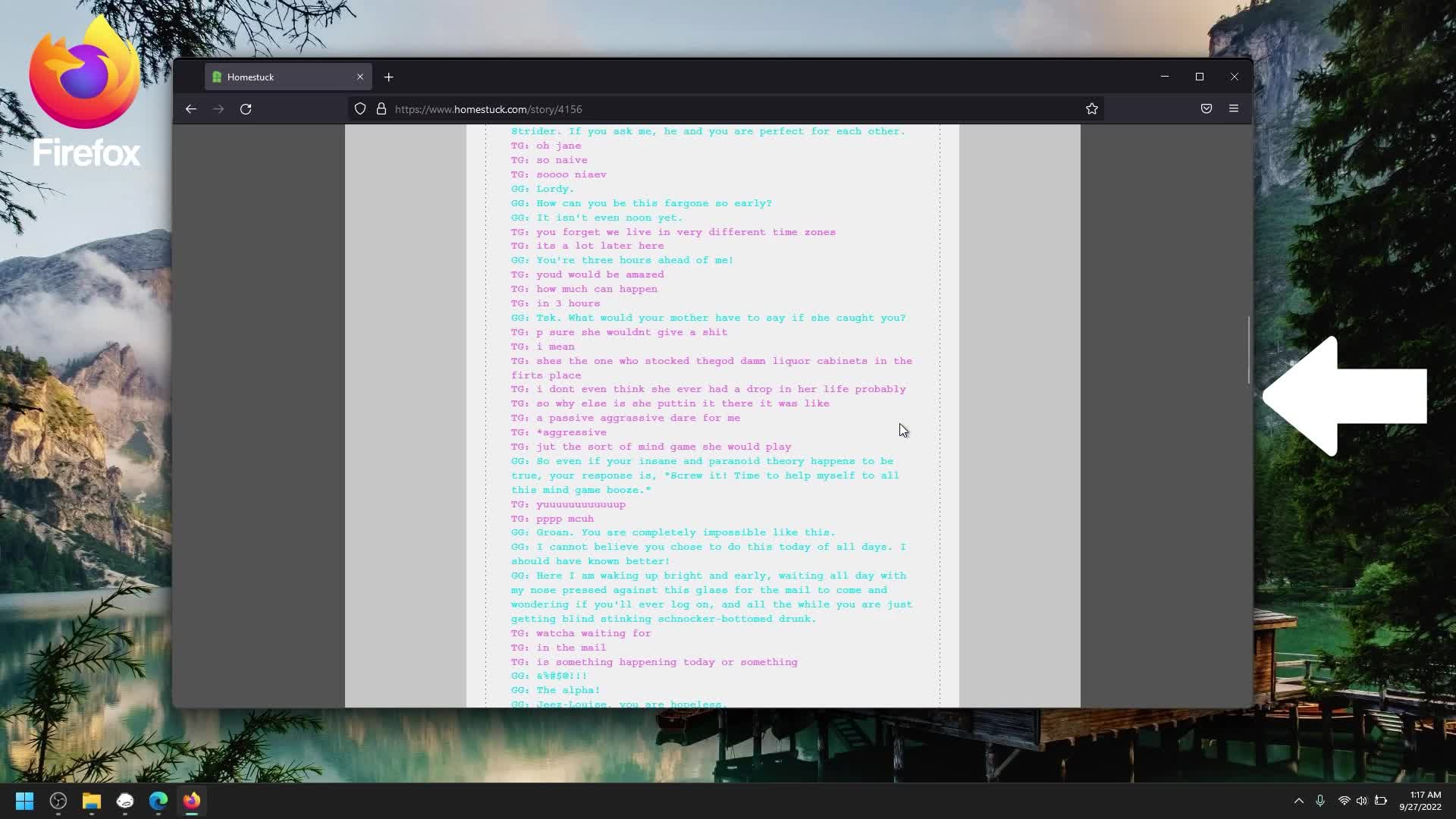Click the speaker volume tray icon
This screenshot has width=1456, height=819.
pyautogui.click(x=1362, y=801)
